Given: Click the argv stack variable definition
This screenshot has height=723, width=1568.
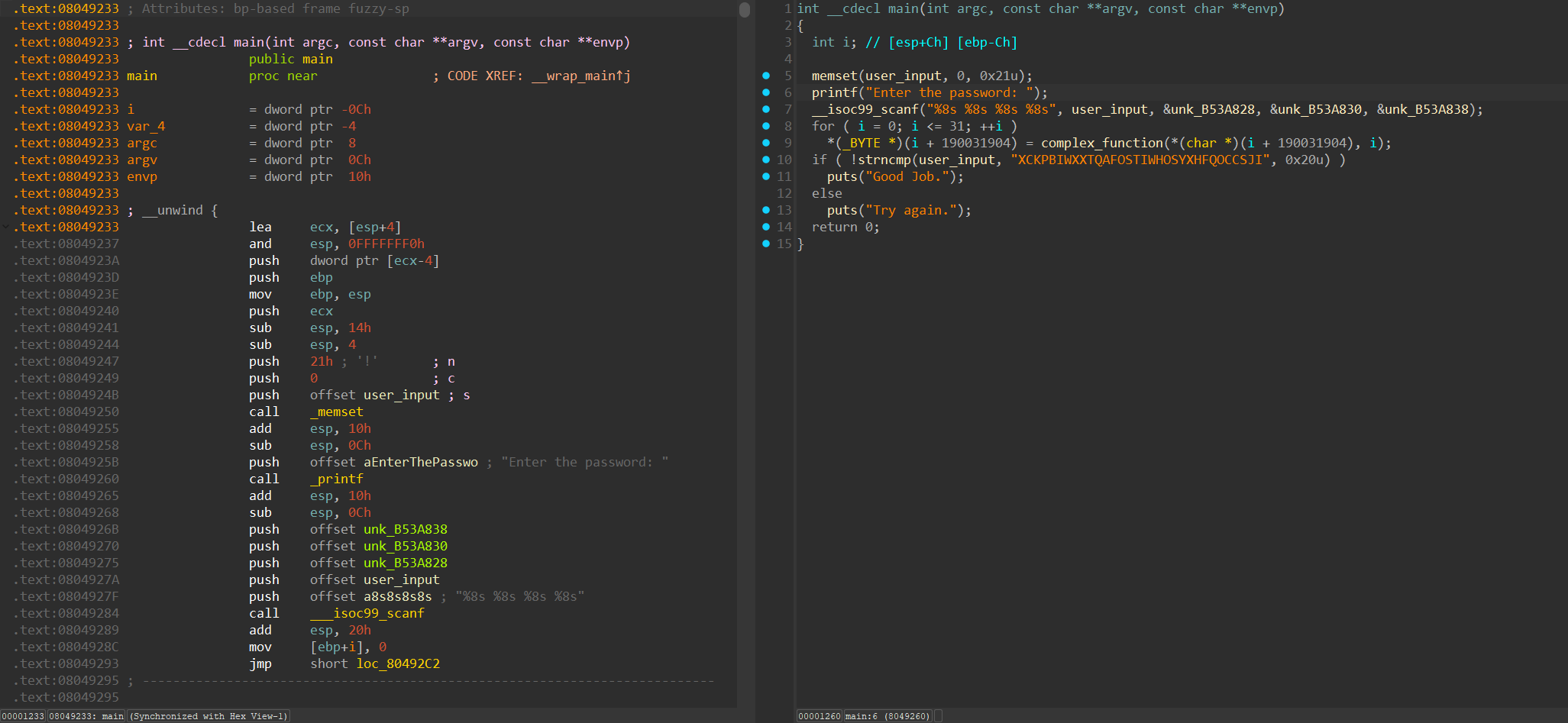Looking at the screenshot, I should [x=142, y=160].
